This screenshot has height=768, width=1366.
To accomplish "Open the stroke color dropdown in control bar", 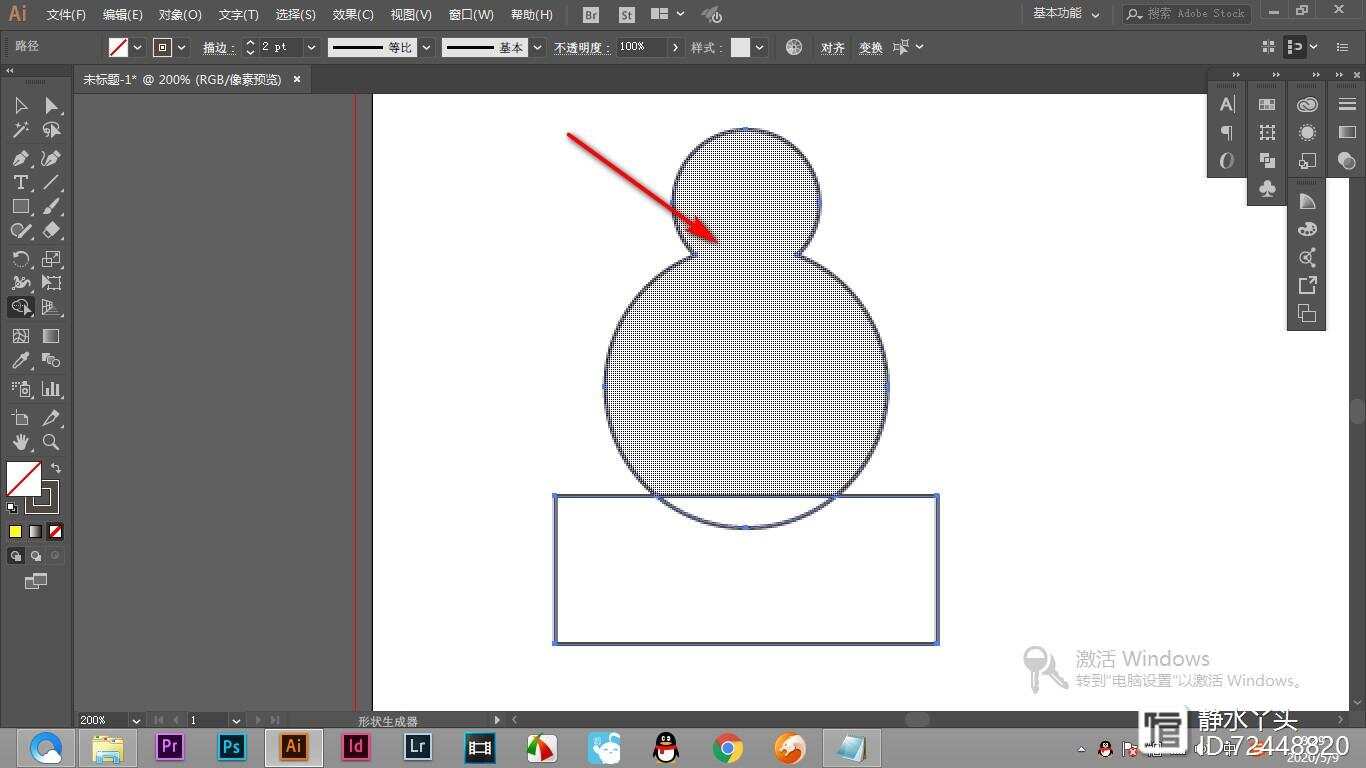I will pos(182,47).
